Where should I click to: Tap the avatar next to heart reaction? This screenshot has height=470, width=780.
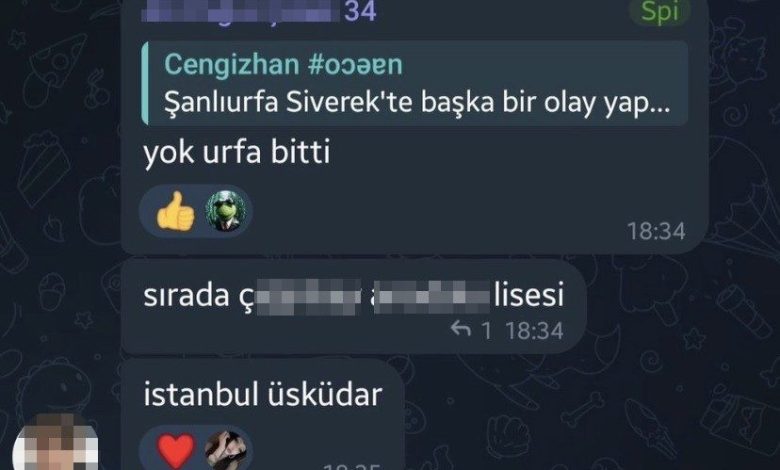(x=226, y=450)
